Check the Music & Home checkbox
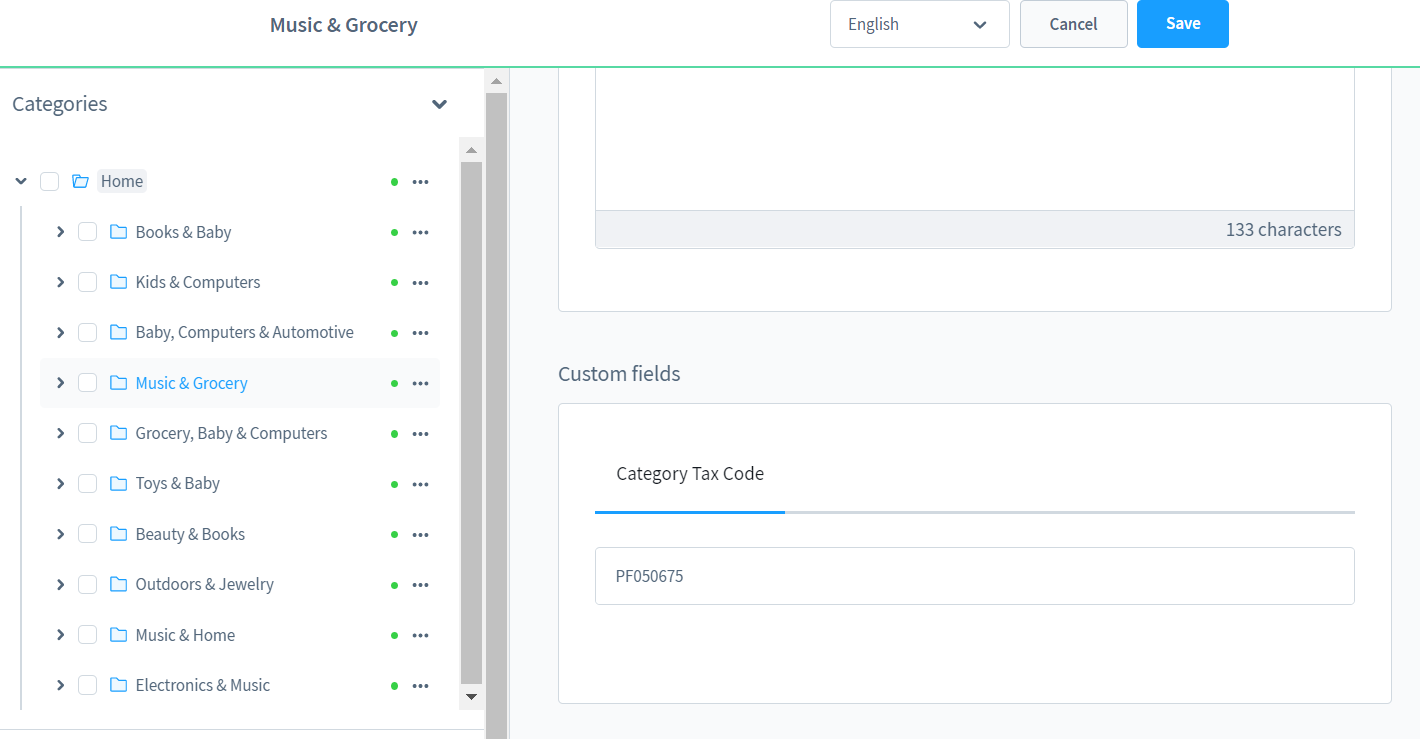The width and height of the screenshot is (1420, 739). 87,635
